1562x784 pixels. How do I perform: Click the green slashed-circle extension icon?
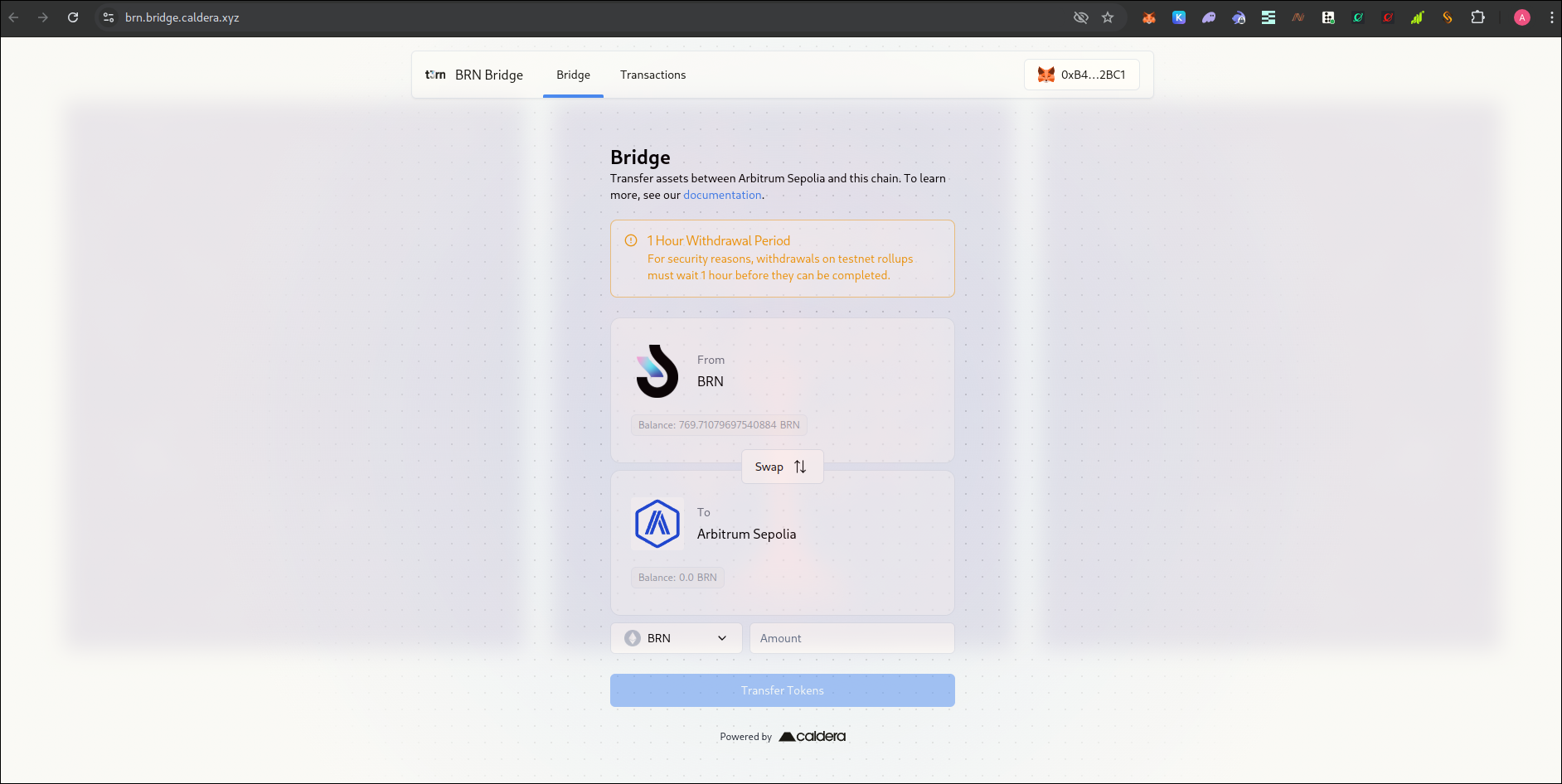click(1358, 17)
